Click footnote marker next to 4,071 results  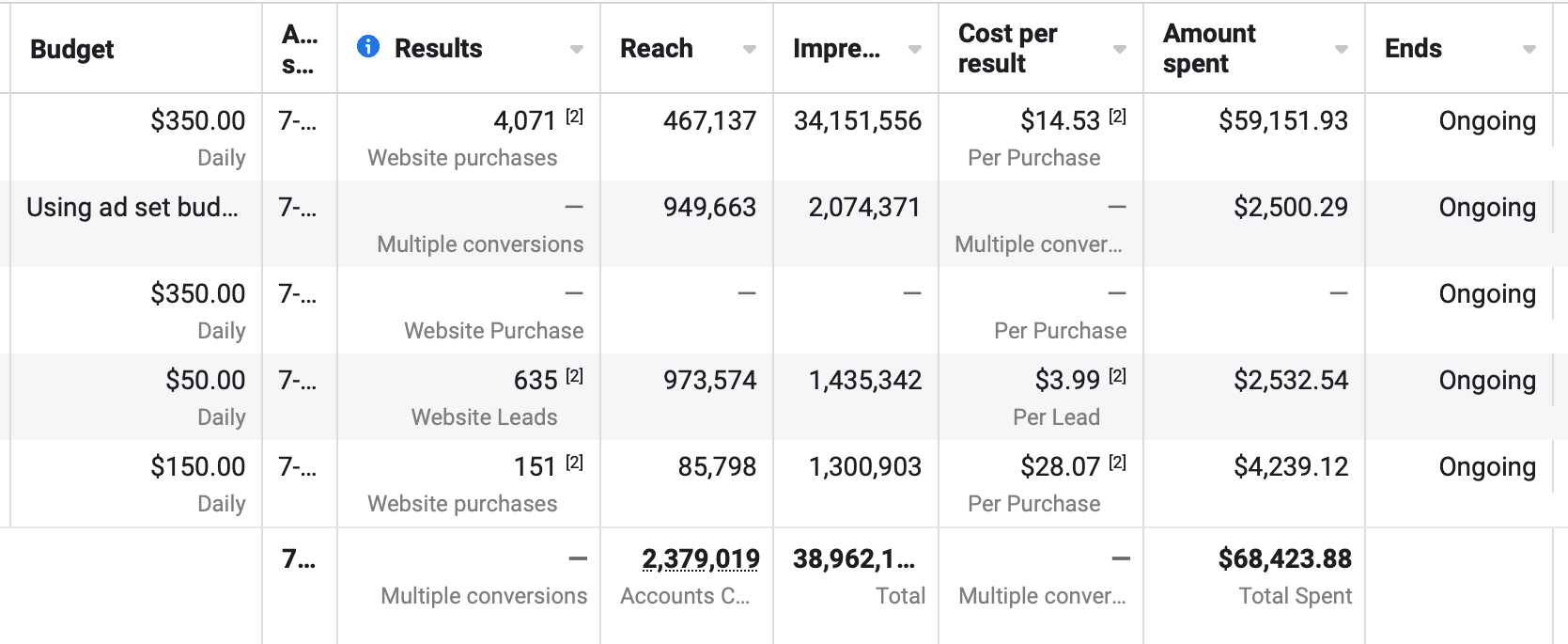[574, 117]
